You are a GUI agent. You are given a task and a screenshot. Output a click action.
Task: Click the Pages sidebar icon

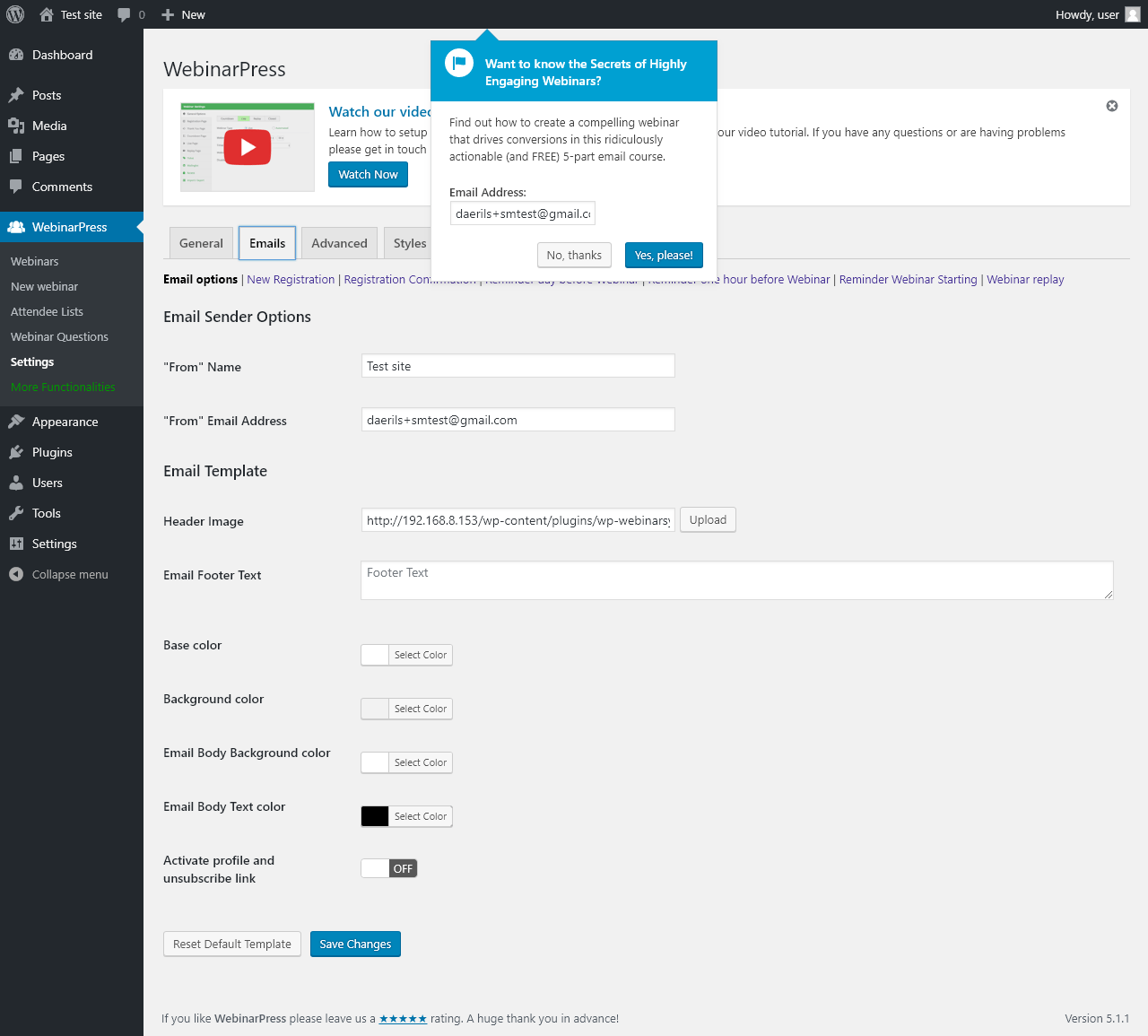click(x=16, y=156)
